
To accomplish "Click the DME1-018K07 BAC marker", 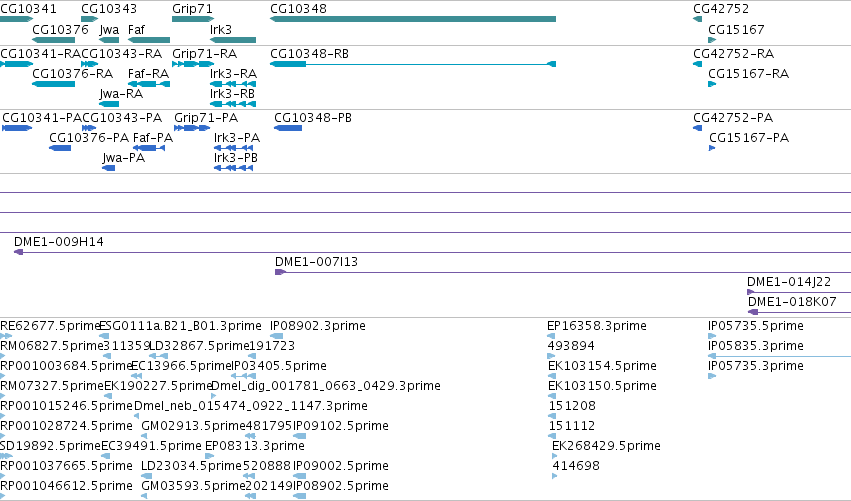I will pyautogui.click(x=753, y=312).
